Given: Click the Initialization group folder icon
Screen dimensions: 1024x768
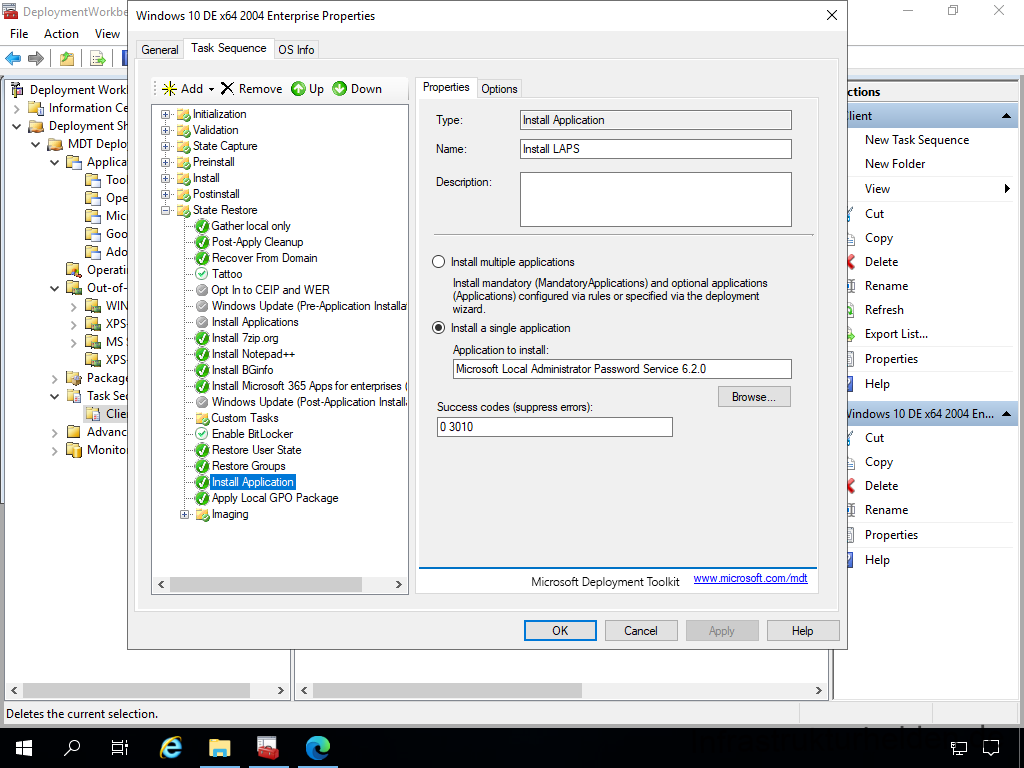Looking at the screenshot, I should pyautogui.click(x=184, y=114).
